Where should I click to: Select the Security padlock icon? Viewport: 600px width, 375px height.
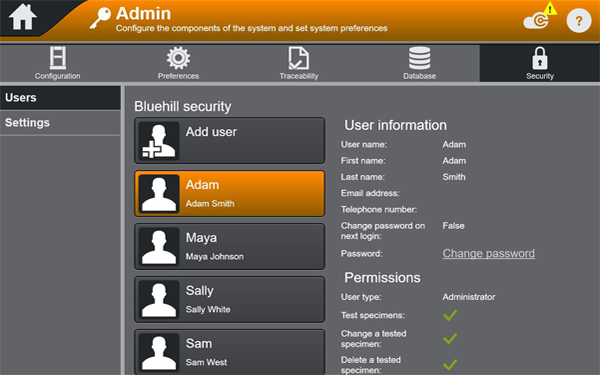[x=540, y=58]
